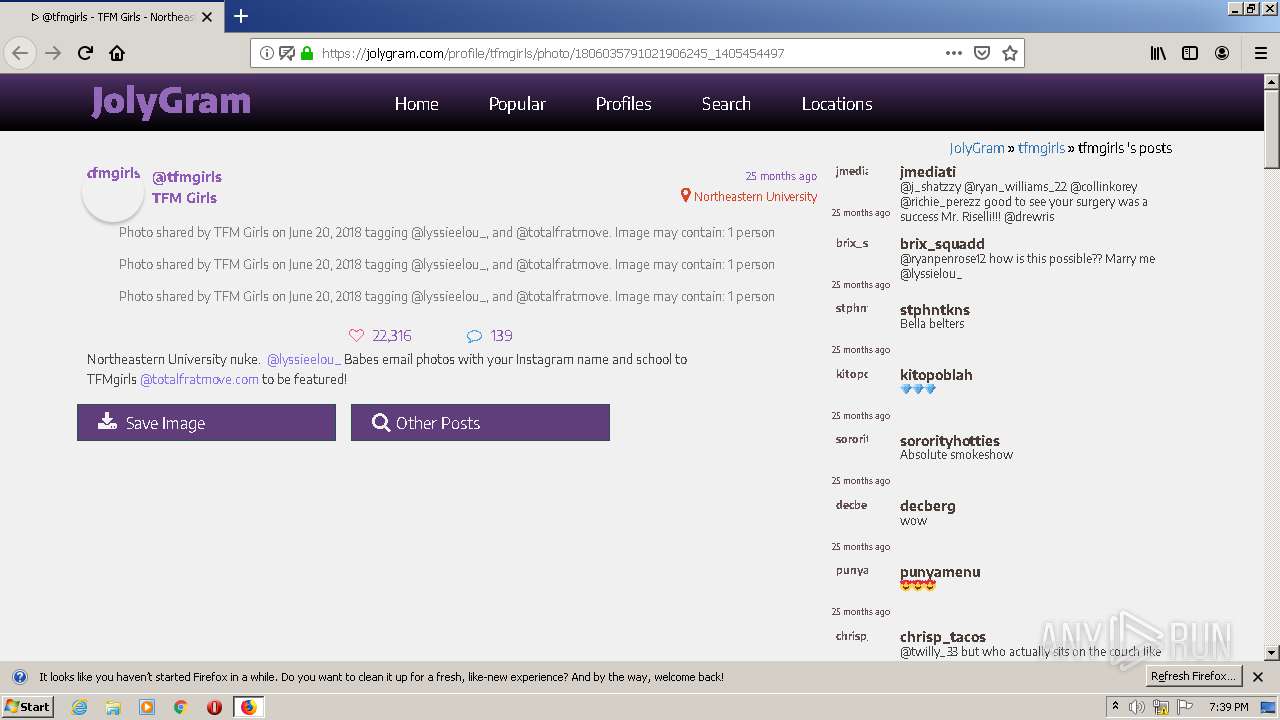This screenshot has height=720, width=1280.
Task: Open the Home menu item
Action: (416, 104)
